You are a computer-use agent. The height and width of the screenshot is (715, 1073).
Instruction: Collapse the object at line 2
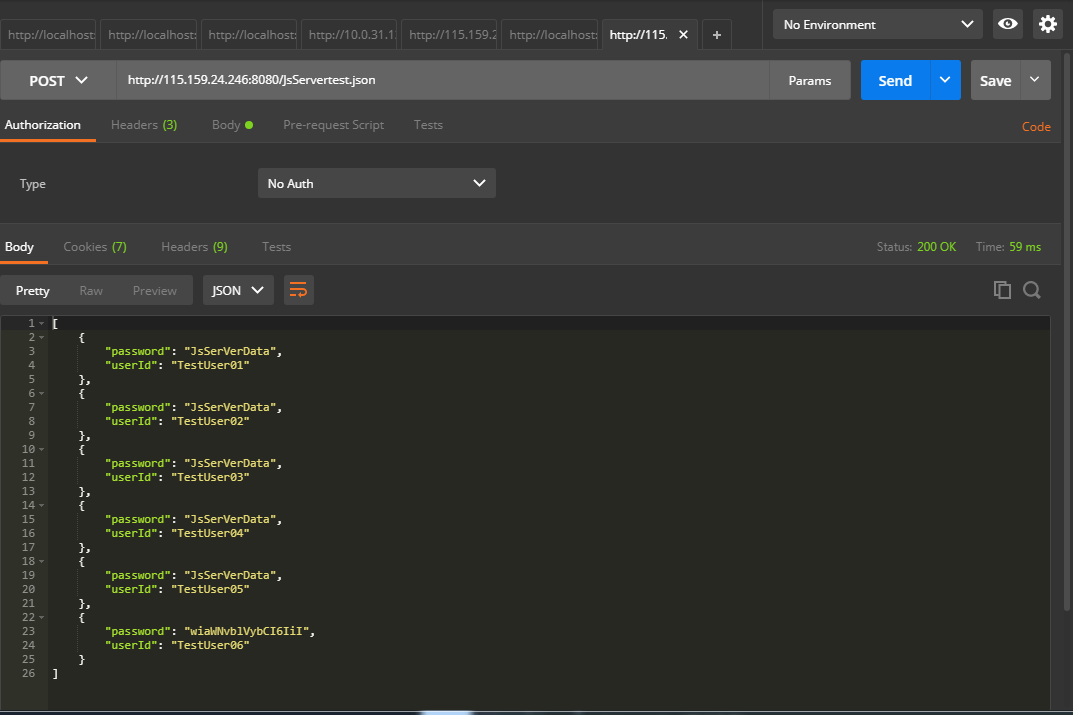tap(42, 337)
